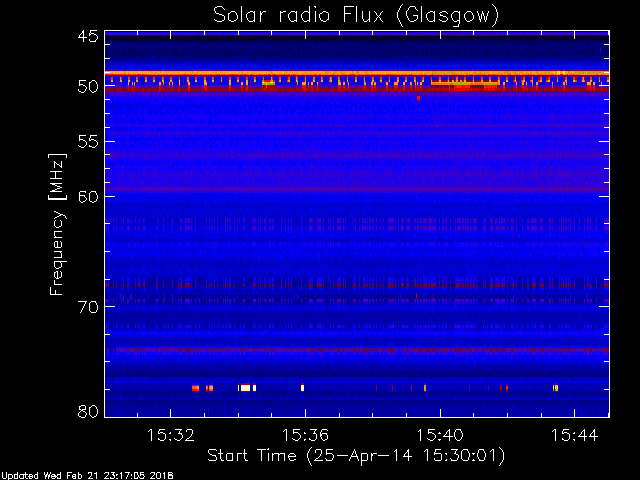Click the 50 MHz tick label
Image resolution: width=640 pixels, height=480 pixels.
click(x=88, y=86)
